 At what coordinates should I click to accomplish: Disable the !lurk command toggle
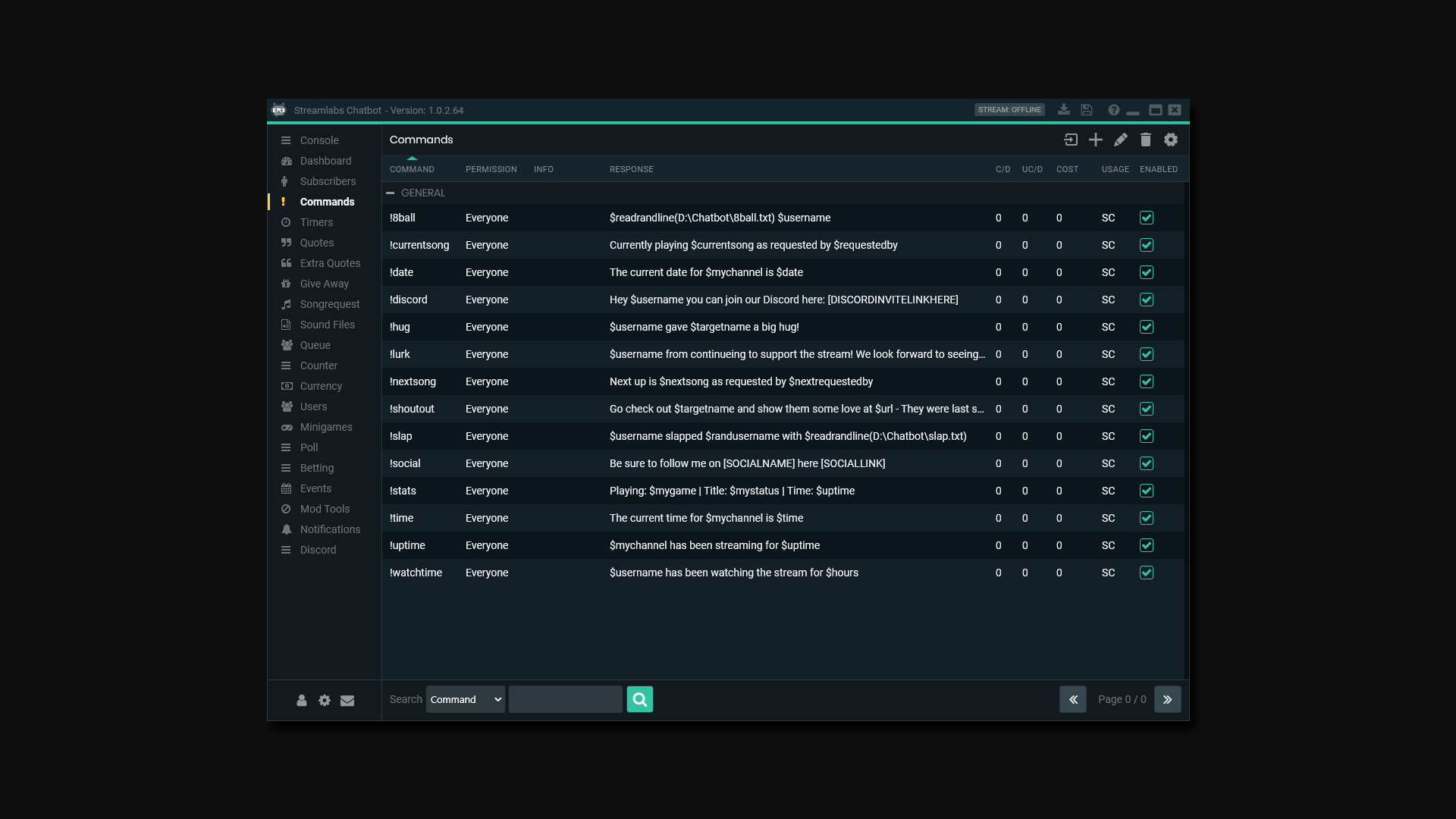click(1147, 354)
